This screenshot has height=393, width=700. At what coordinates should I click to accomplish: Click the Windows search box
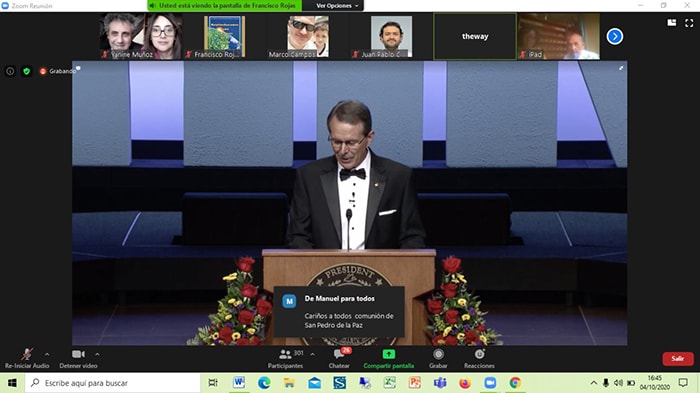coord(112,383)
